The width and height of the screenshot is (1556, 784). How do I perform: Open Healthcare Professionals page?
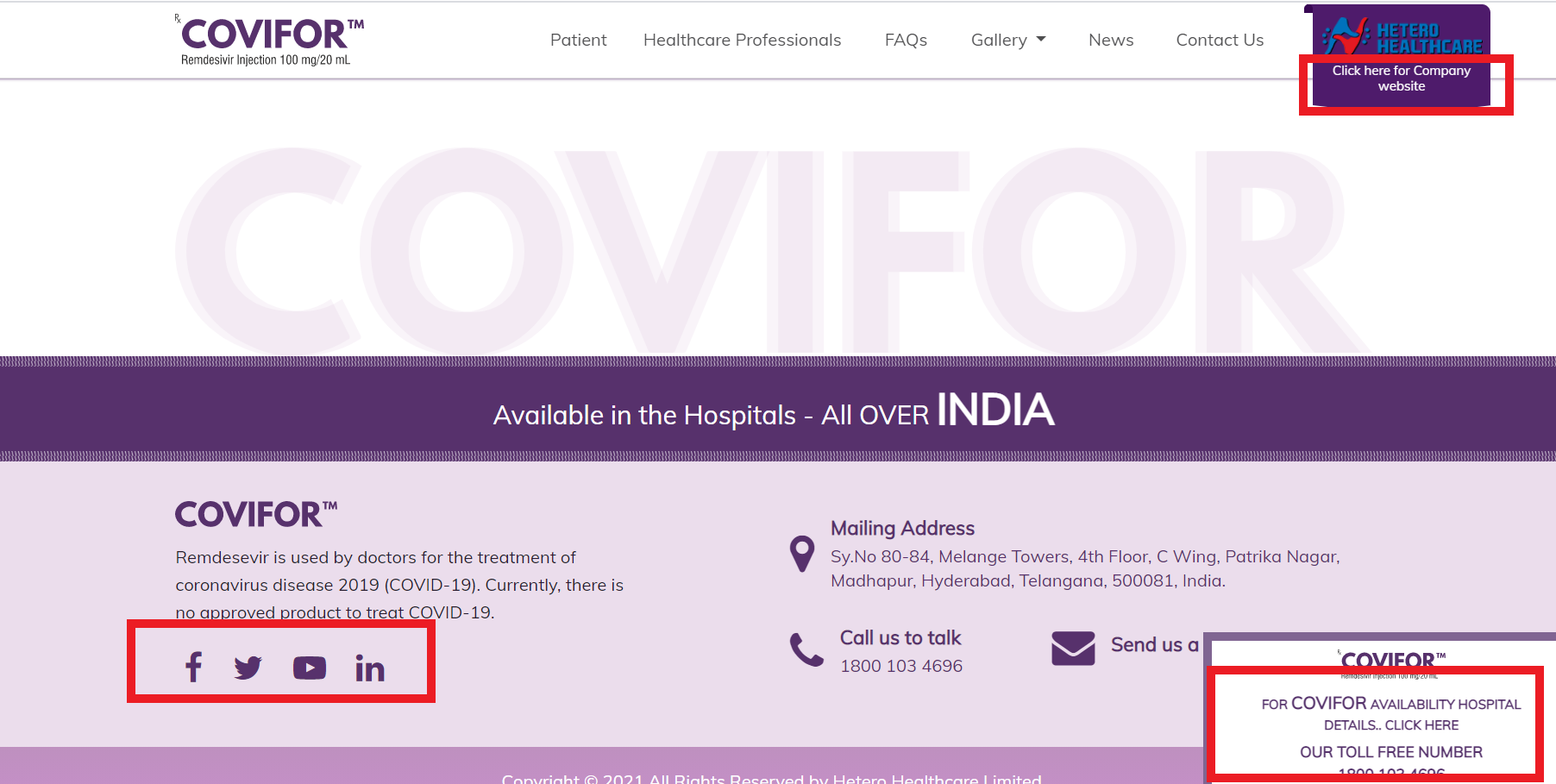click(x=743, y=40)
